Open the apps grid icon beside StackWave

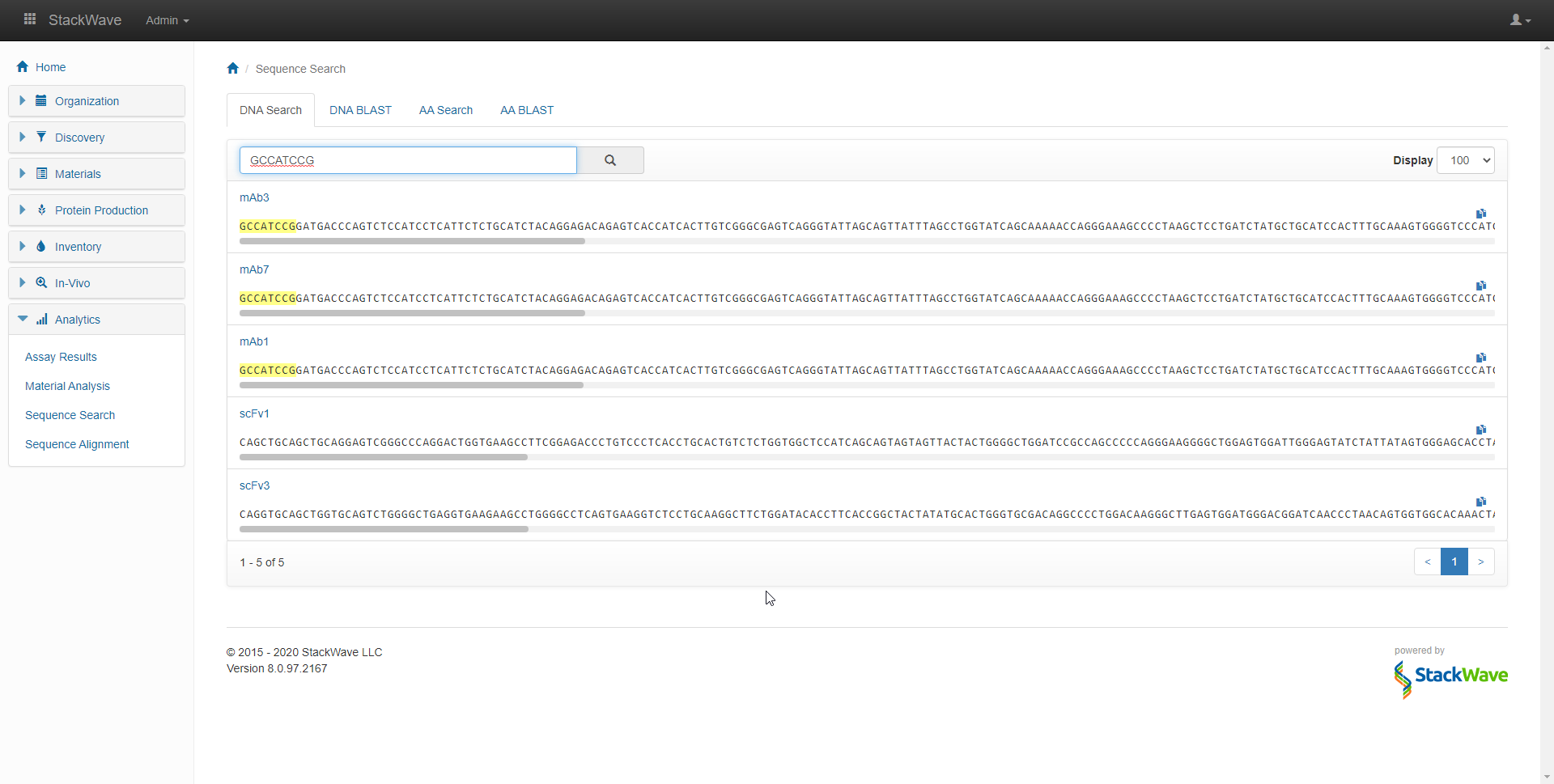[30, 19]
